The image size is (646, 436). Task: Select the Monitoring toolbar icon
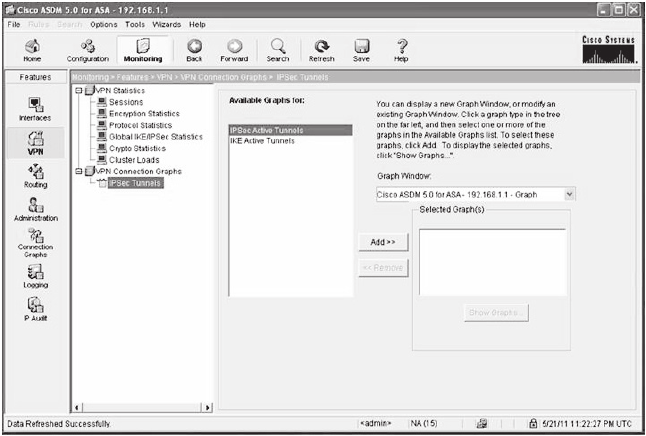click(143, 50)
